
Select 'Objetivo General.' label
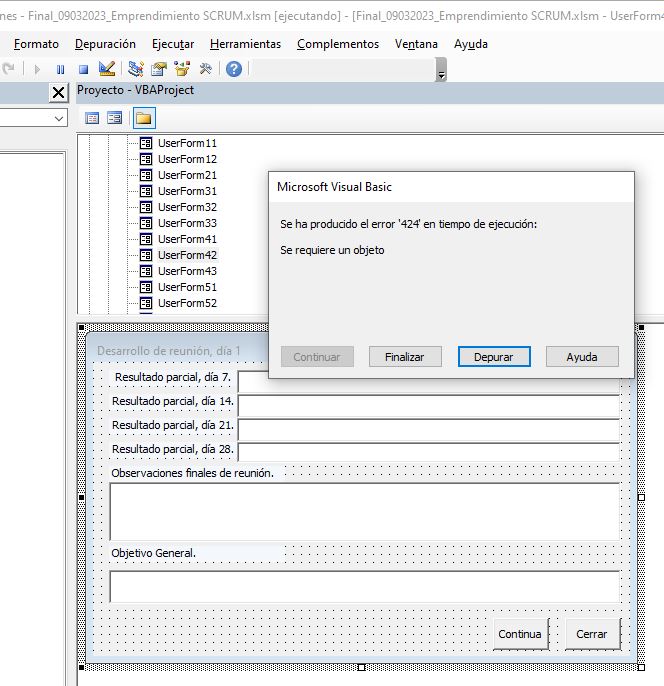click(153, 553)
